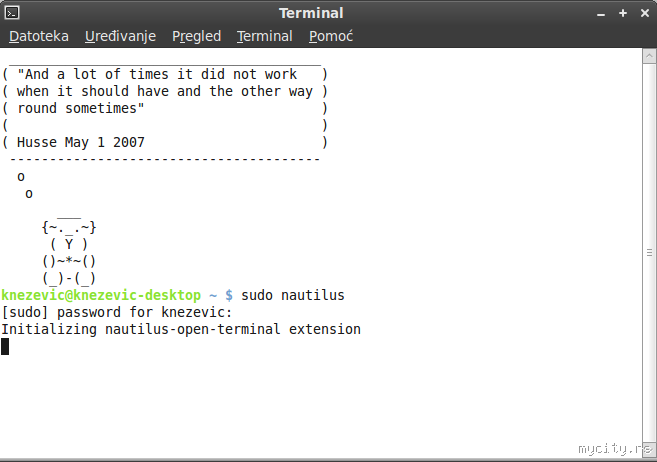Open the Datoteka menu
This screenshot has height=462, width=657.
39,36
